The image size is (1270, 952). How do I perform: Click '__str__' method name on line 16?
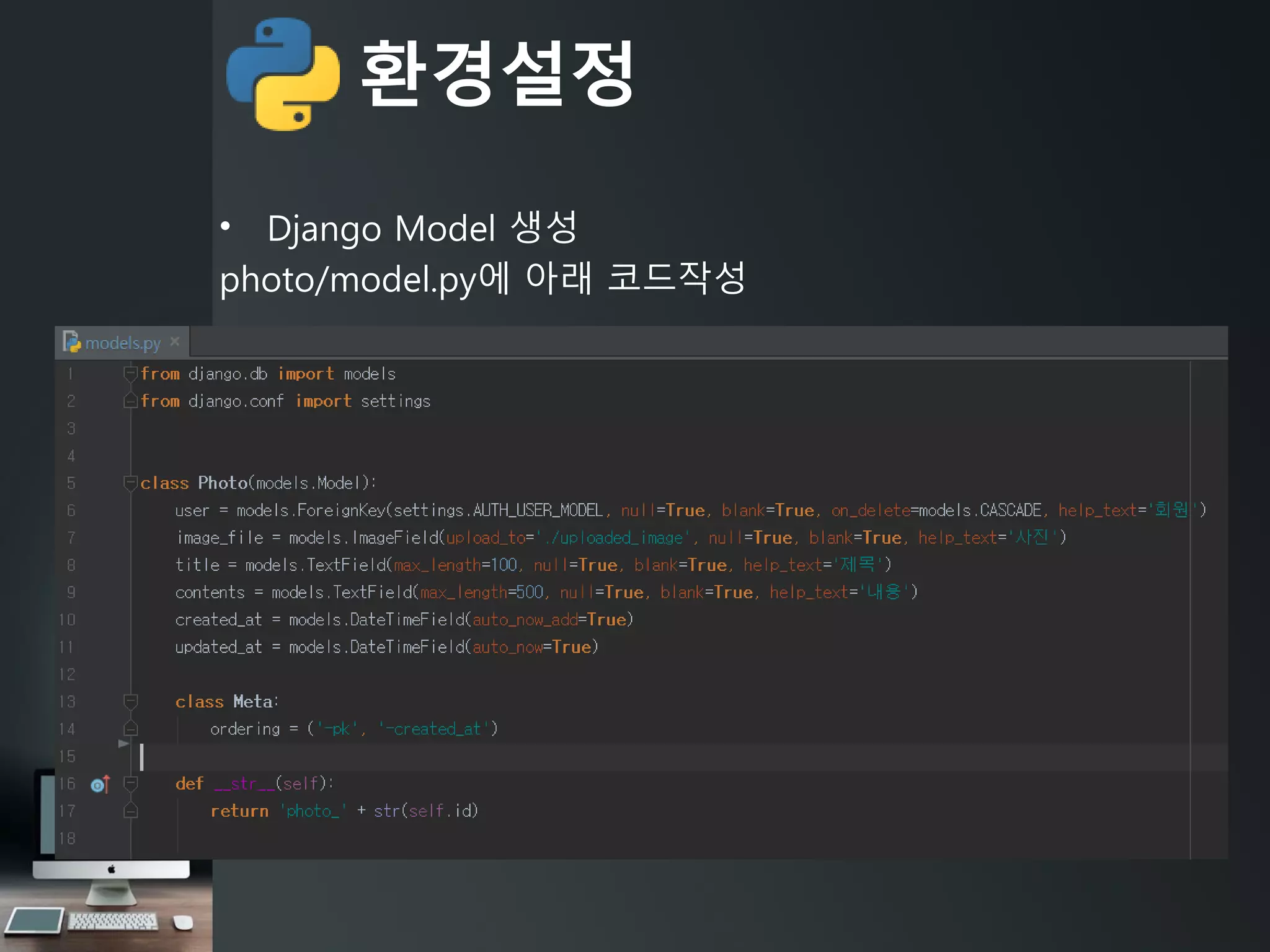click(x=244, y=784)
